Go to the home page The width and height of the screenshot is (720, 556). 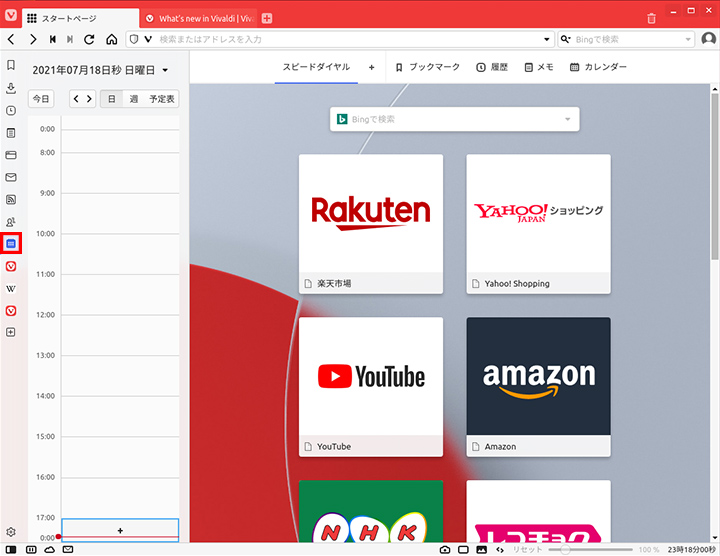pos(112,39)
